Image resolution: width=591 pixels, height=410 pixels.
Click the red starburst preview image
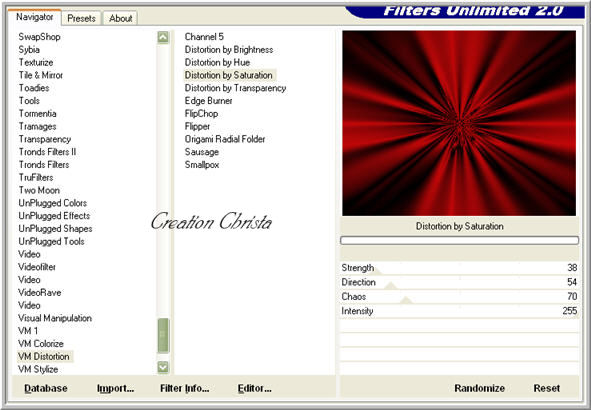459,123
